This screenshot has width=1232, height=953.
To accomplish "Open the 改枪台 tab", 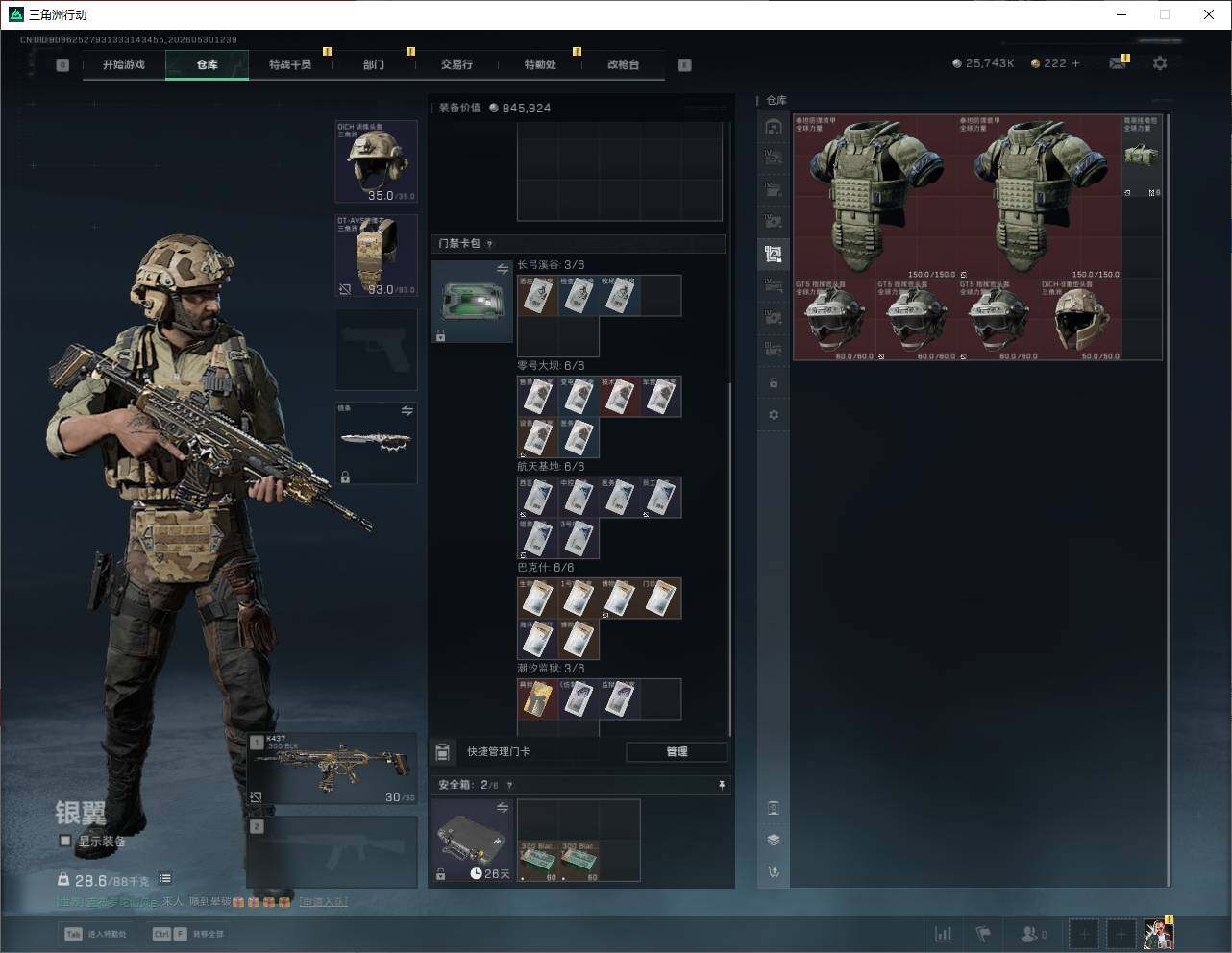I will point(623,64).
